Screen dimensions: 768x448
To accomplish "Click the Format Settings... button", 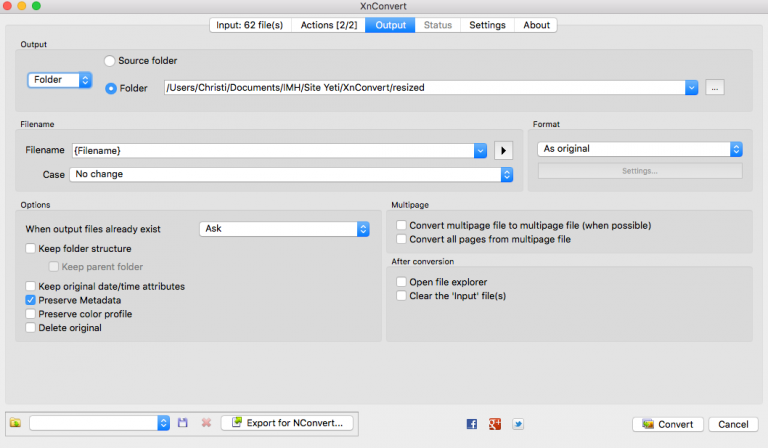I will [640, 171].
